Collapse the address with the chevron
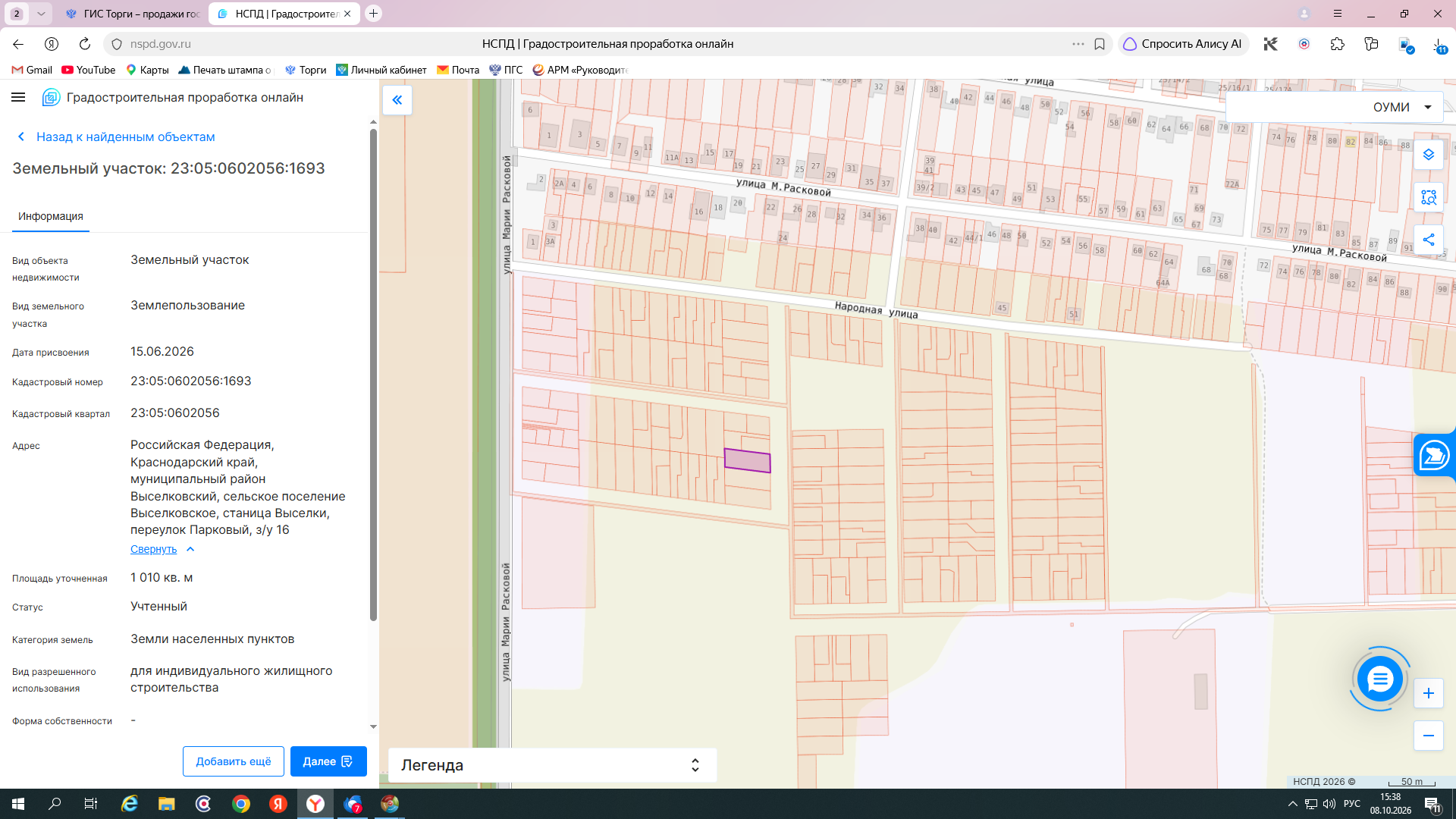Image resolution: width=1456 pixels, height=819 pixels. 190,549
